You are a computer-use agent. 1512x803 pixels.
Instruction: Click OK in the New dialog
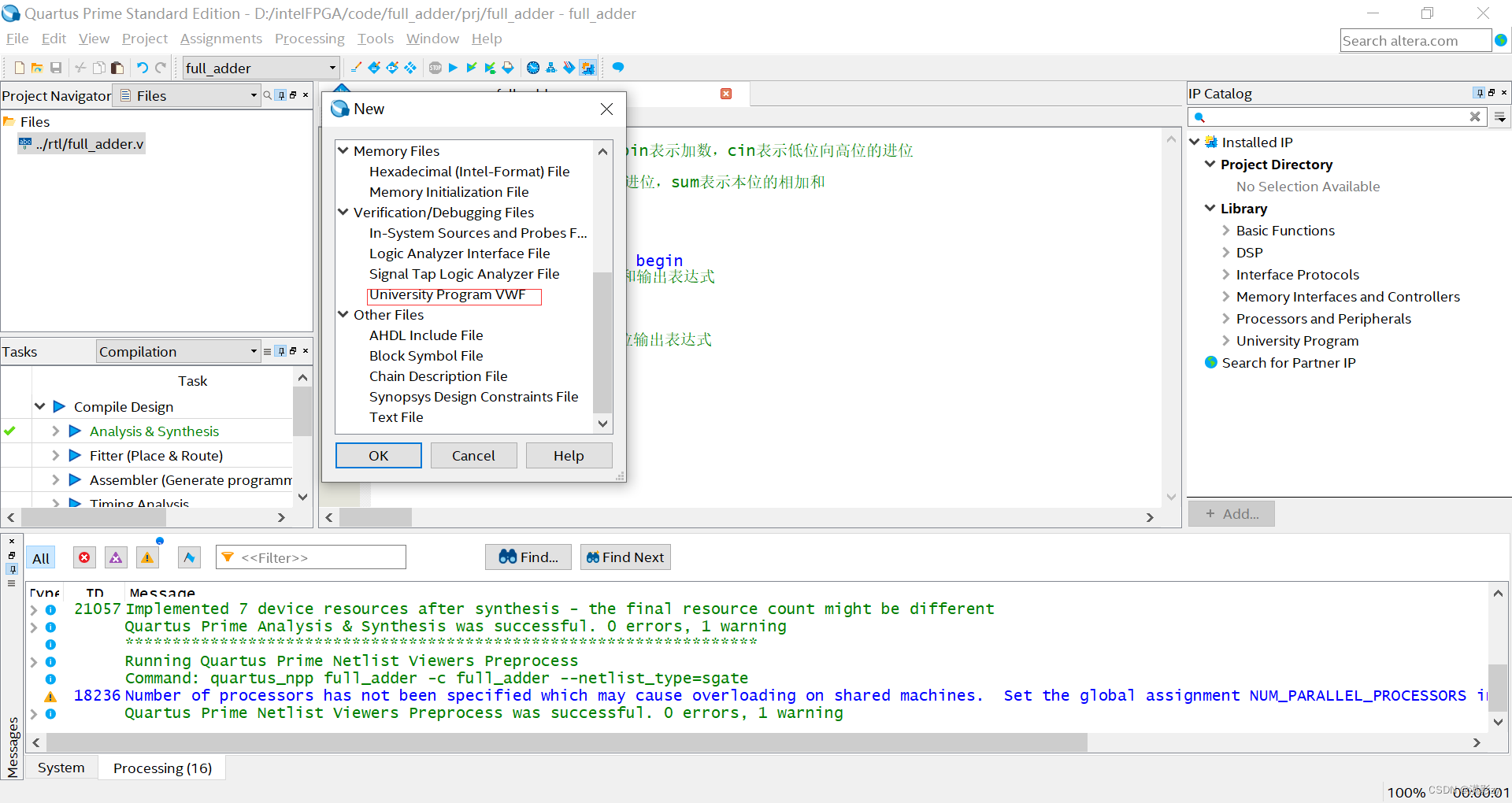379,455
